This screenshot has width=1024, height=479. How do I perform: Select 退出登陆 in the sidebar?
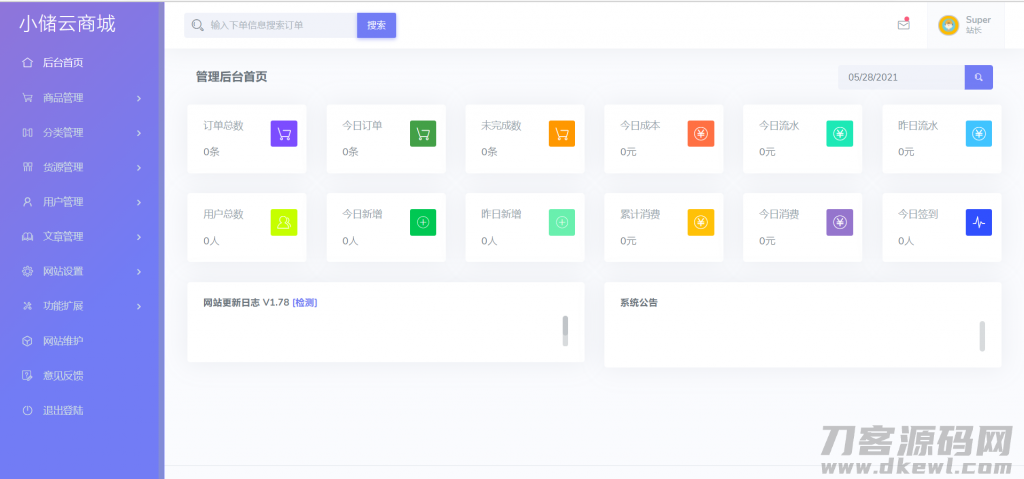coord(62,410)
